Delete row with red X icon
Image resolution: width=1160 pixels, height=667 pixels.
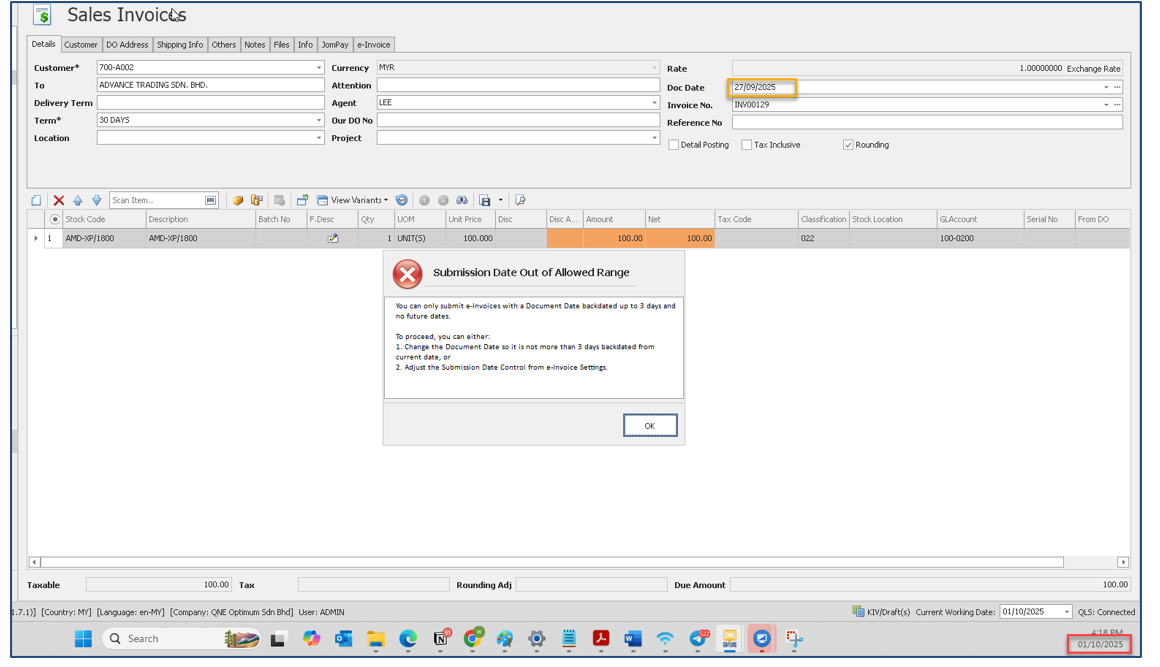coord(58,200)
